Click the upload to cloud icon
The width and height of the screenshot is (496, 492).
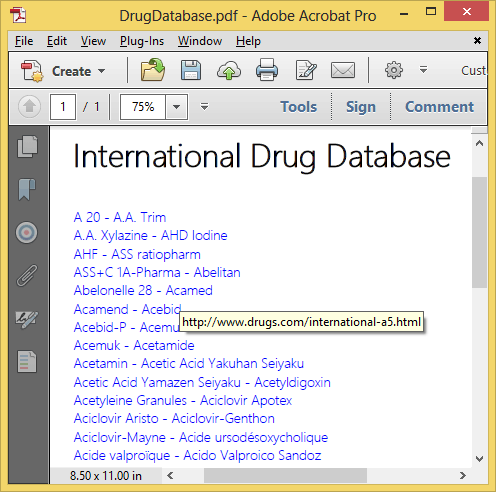point(229,70)
